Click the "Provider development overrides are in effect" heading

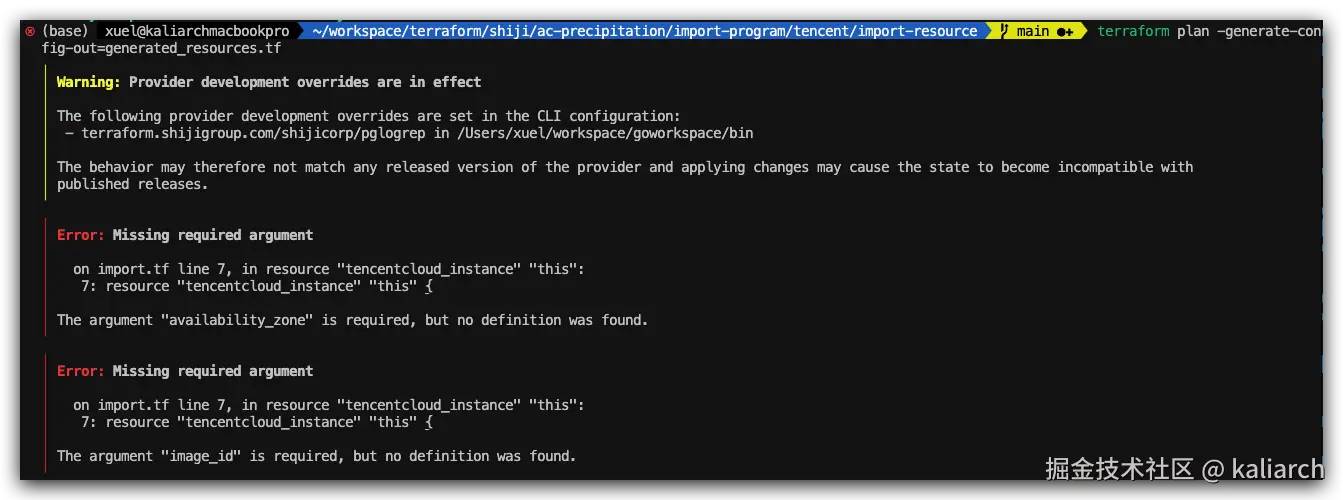point(305,82)
